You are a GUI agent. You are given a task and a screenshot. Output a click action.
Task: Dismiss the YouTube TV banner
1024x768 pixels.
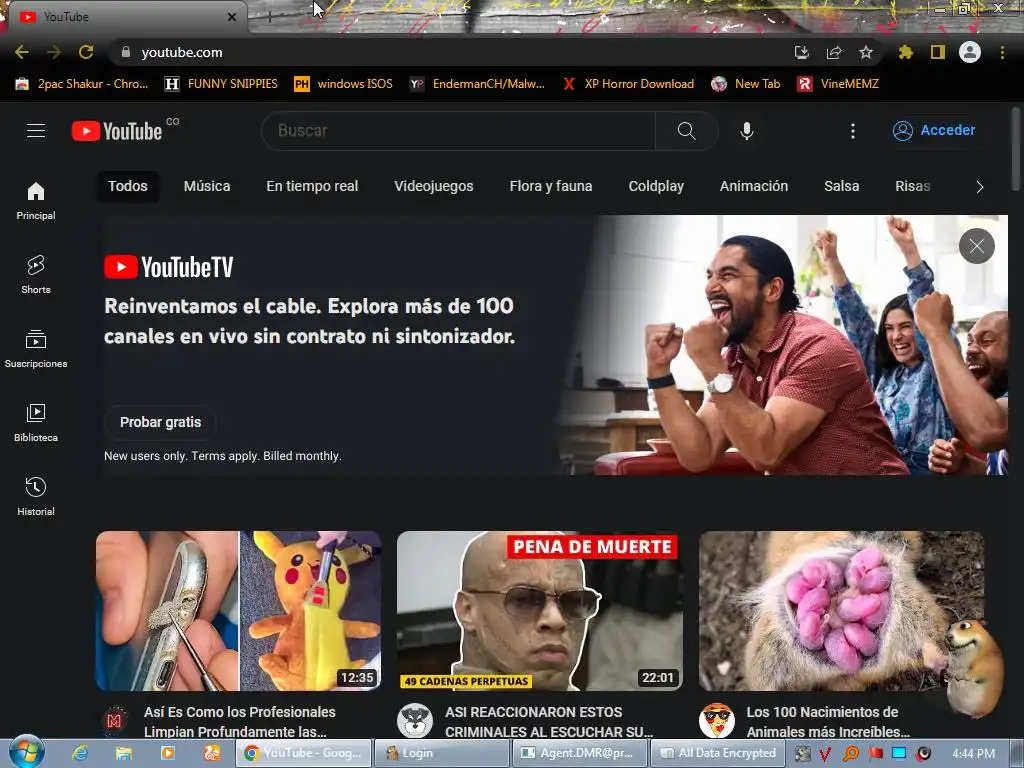(976, 246)
